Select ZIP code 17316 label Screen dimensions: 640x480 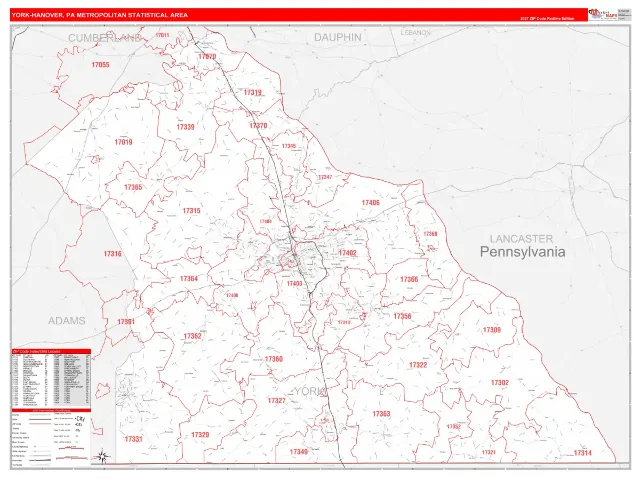[113, 254]
